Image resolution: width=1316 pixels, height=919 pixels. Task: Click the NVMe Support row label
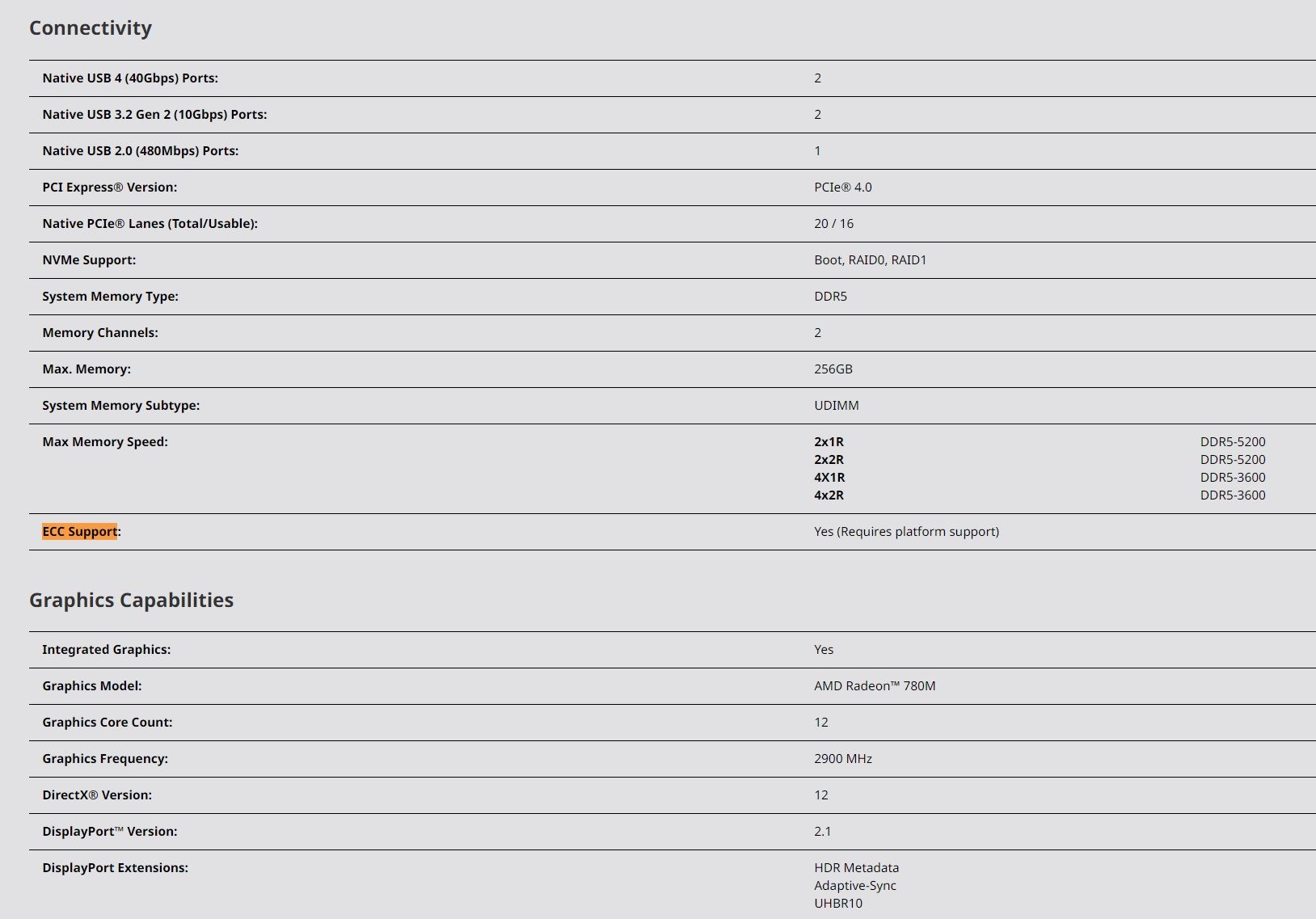click(x=89, y=260)
